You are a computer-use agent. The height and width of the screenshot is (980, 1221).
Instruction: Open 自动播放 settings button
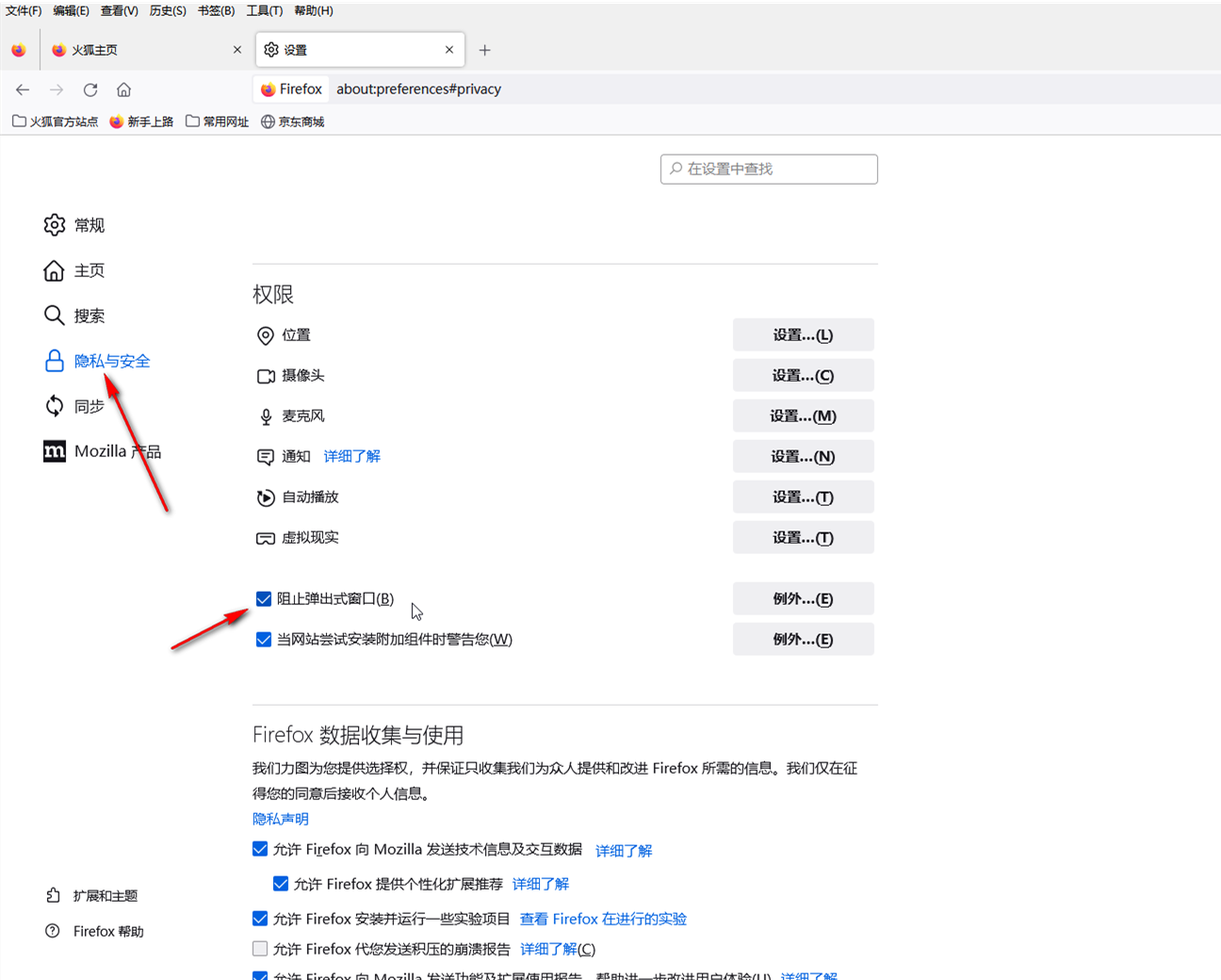804,497
